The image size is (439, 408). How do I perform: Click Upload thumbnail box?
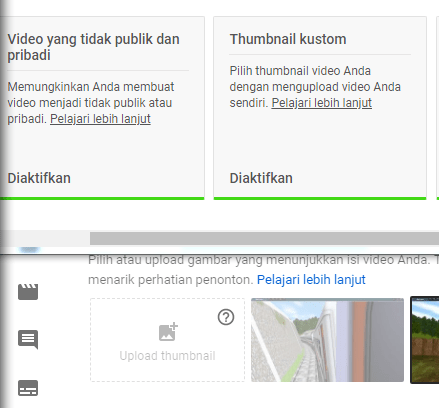[x=167, y=340]
